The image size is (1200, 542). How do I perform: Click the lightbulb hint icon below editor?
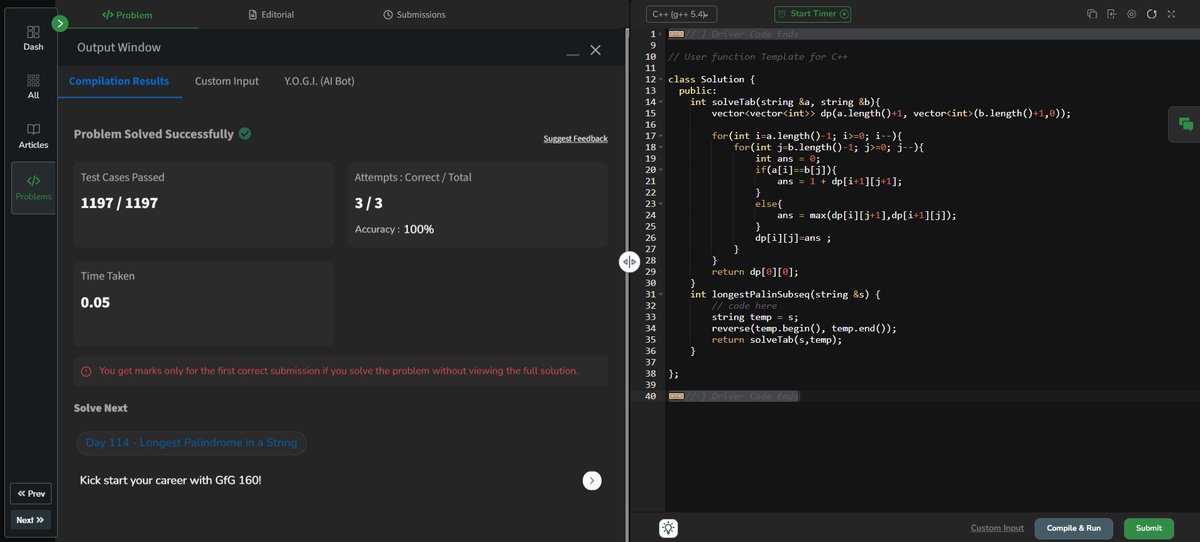pos(668,528)
